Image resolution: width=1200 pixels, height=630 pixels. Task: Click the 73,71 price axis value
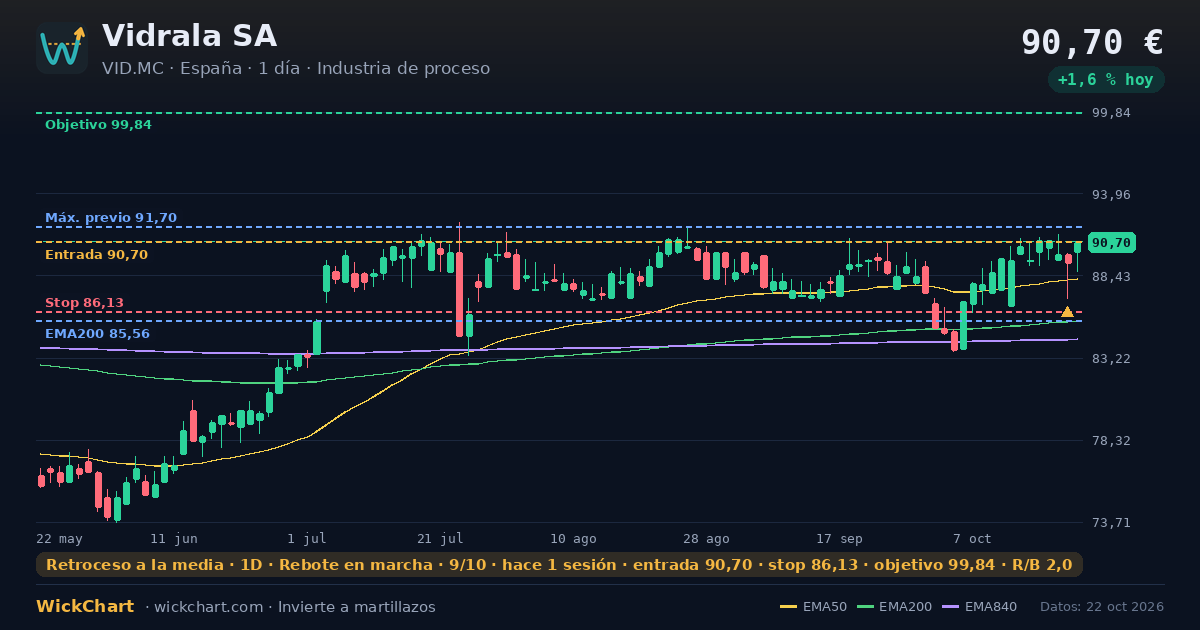[1109, 523]
